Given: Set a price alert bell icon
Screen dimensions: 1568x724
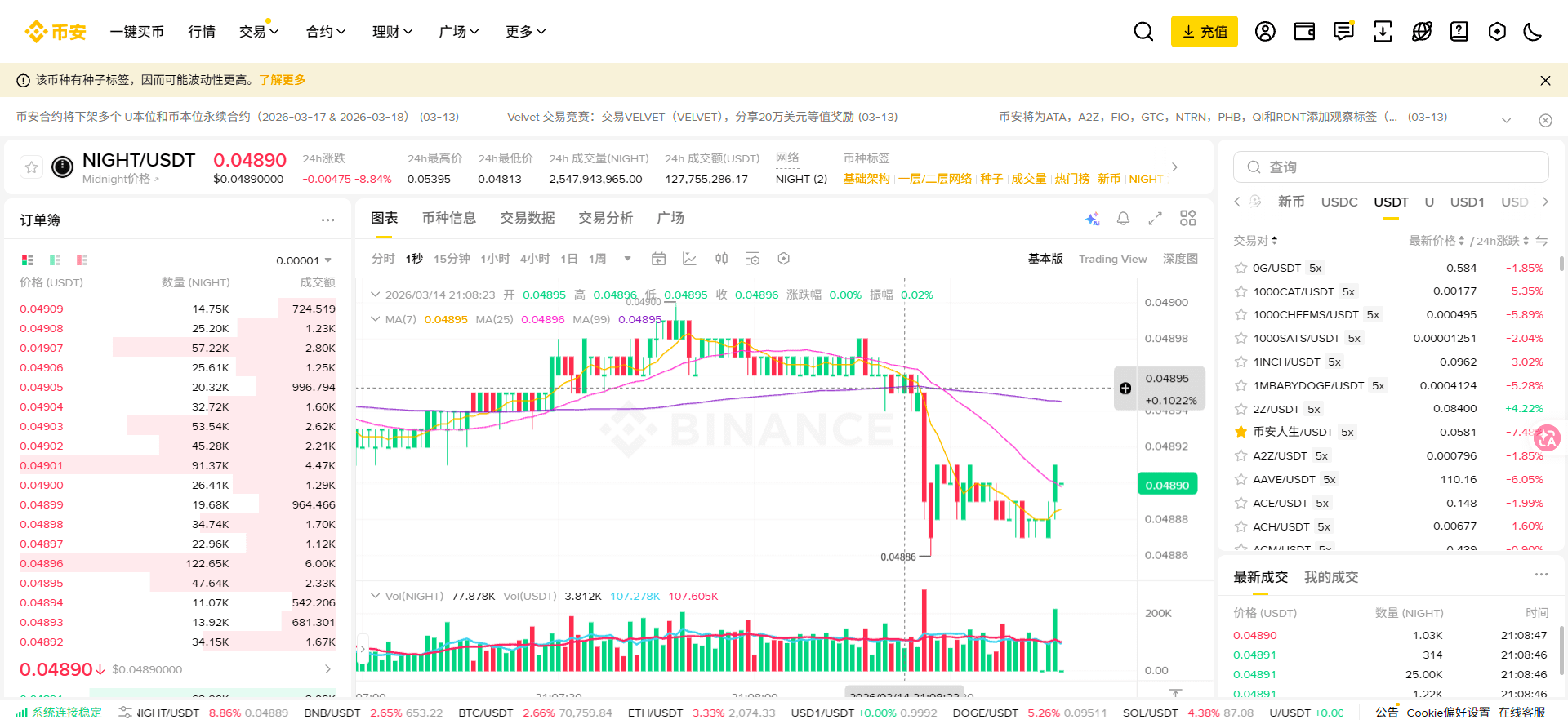Looking at the screenshot, I should point(1123,218).
